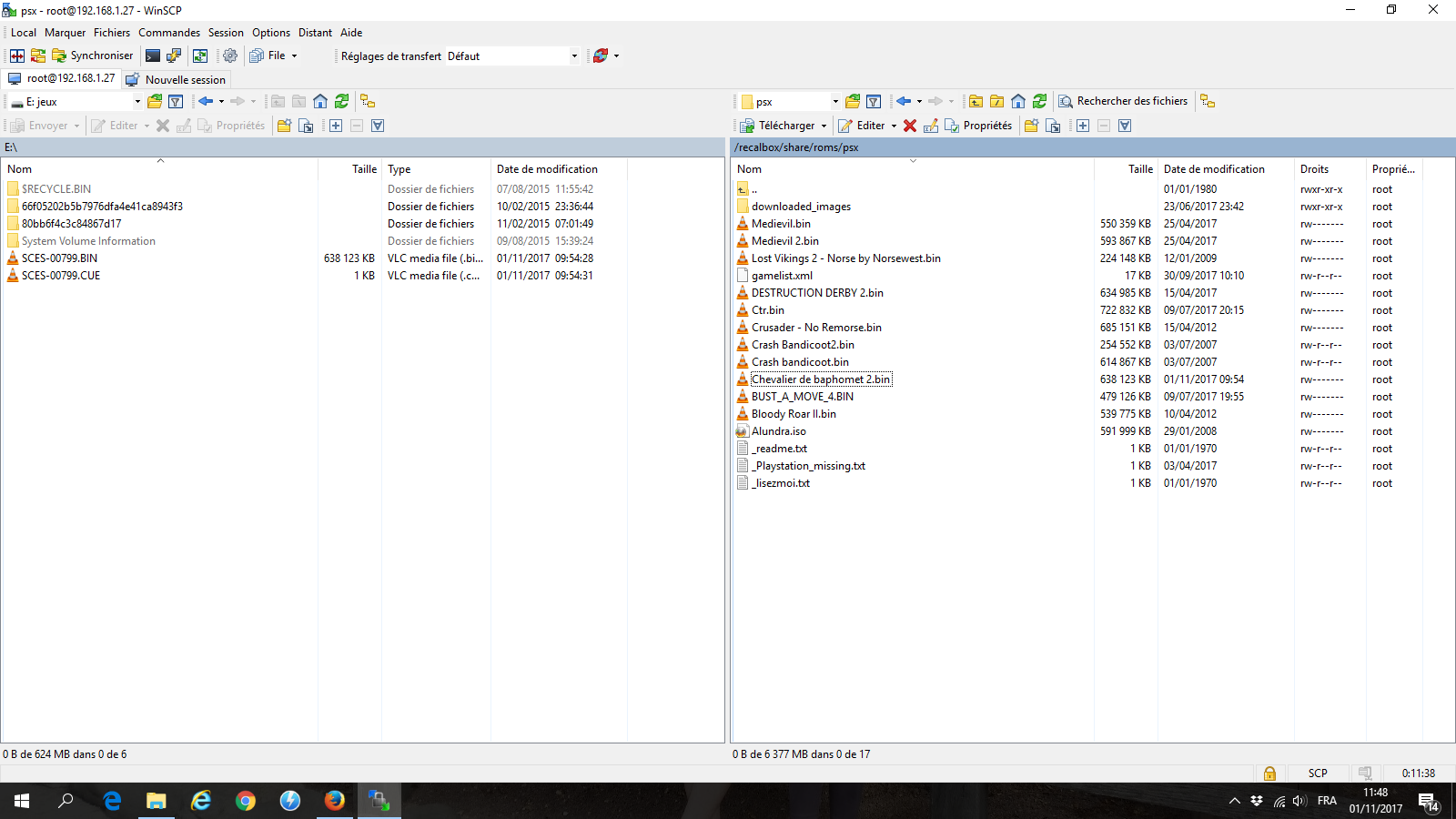The height and width of the screenshot is (819, 1456).
Task: Click Rechercher des fichiers button
Action: tap(1123, 101)
